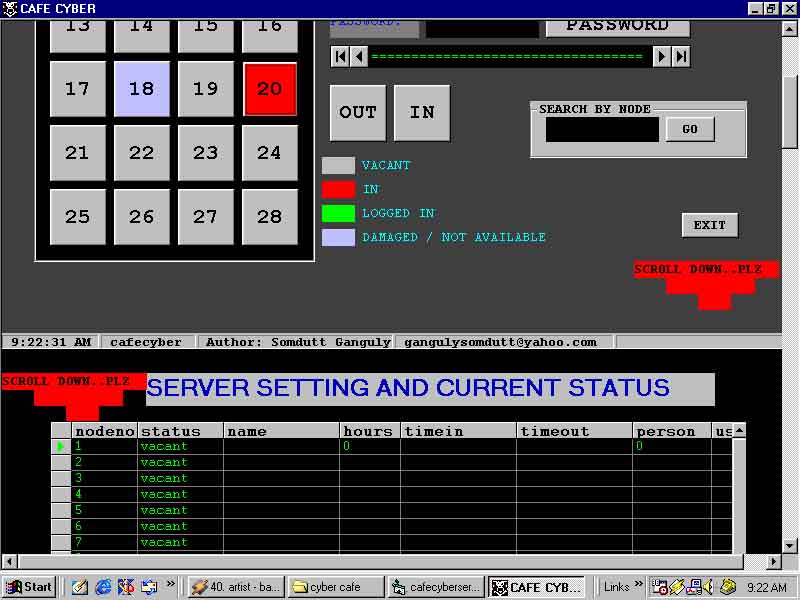The width and height of the screenshot is (800, 600).
Task: Click the search by node text field
Action: 602,129
